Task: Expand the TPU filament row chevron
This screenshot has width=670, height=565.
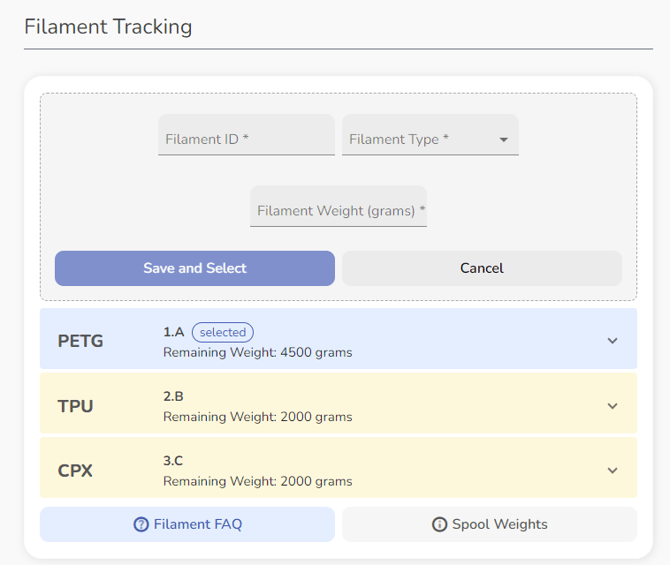Action: click(x=613, y=406)
